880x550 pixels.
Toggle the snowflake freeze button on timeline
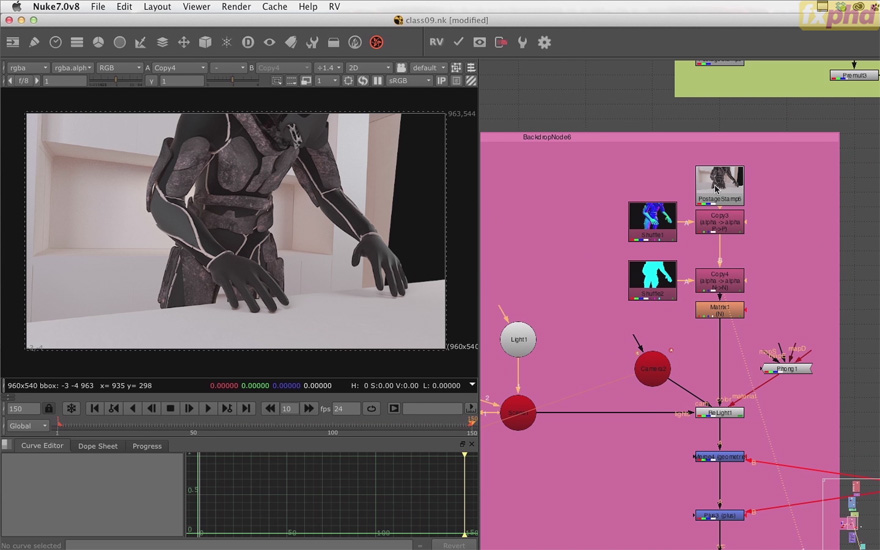point(71,409)
